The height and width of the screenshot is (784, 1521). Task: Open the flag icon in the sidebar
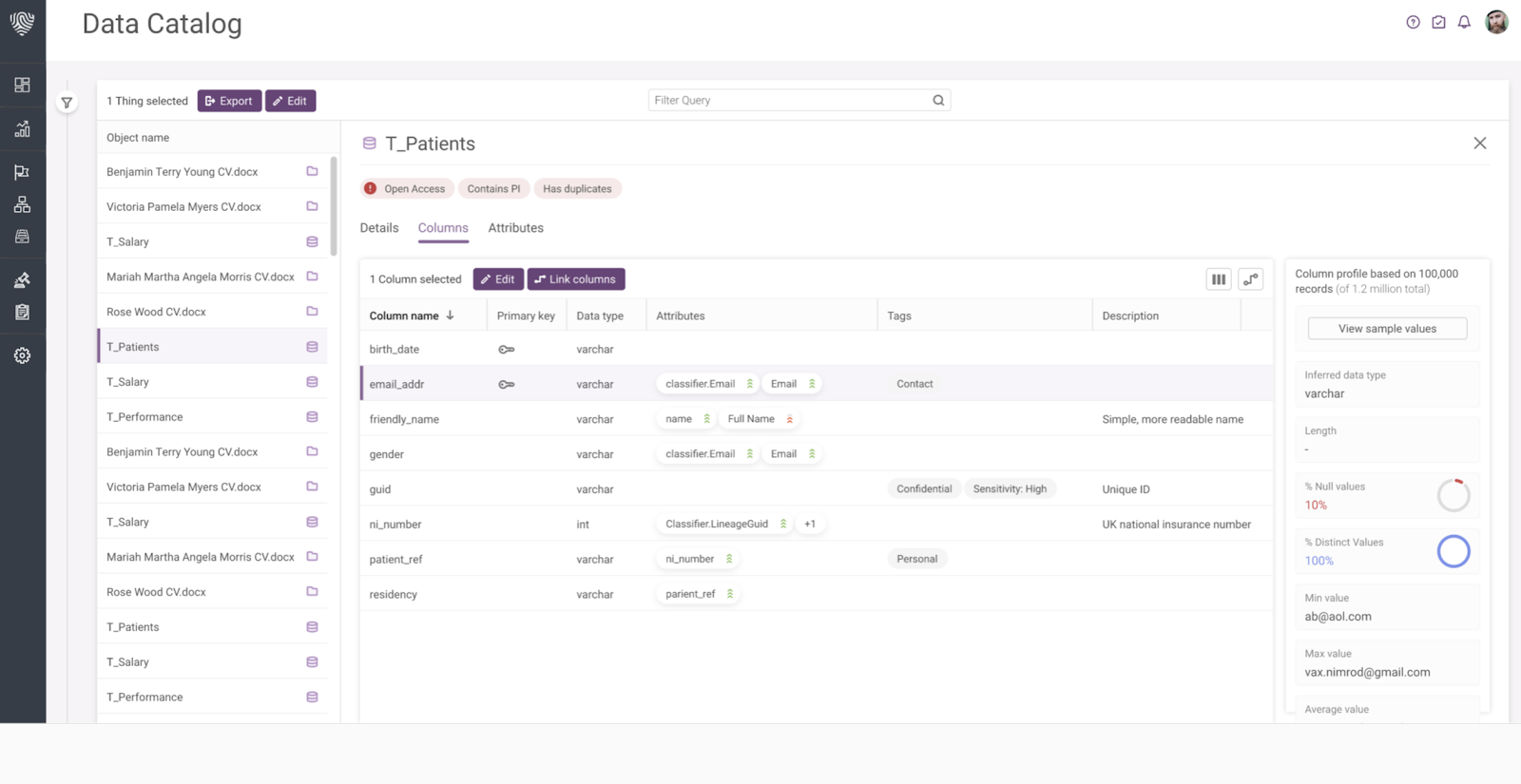tap(22, 172)
